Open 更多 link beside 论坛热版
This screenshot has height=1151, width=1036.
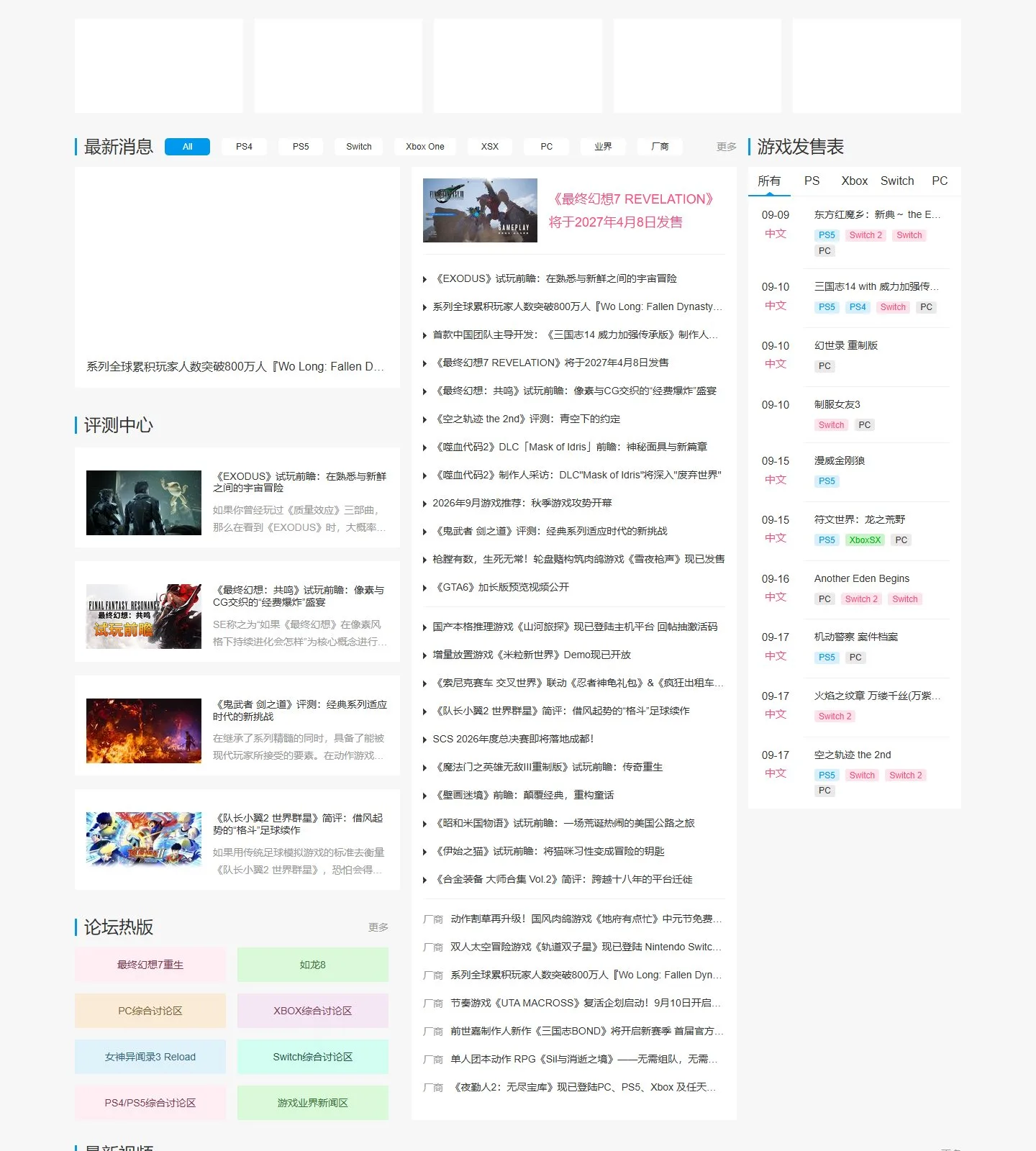point(378,927)
